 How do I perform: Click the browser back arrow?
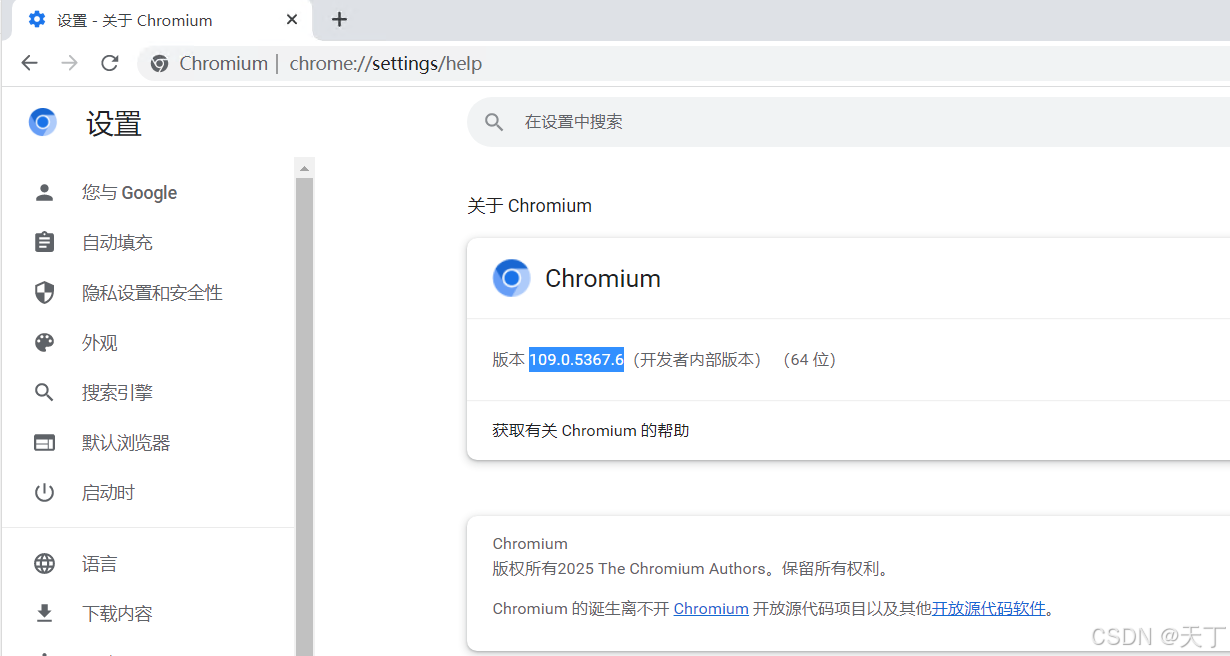point(29,63)
